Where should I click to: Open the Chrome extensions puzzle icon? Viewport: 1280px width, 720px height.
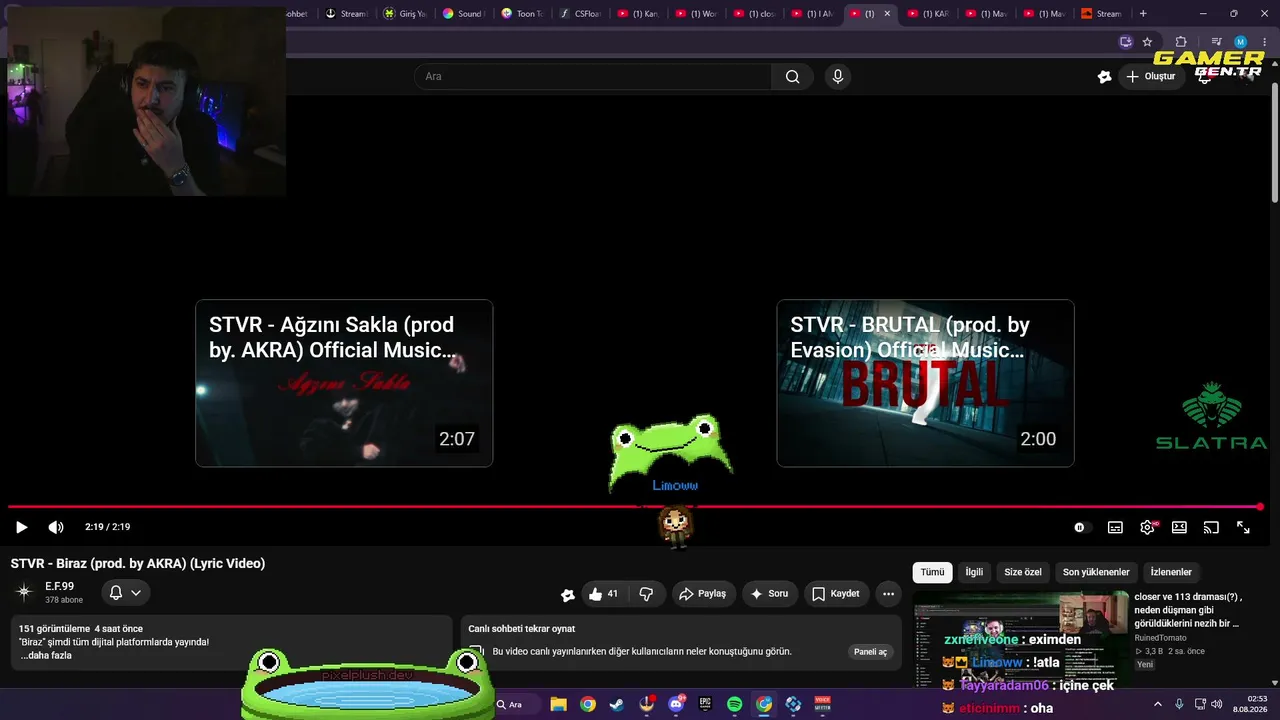[1181, 42]
